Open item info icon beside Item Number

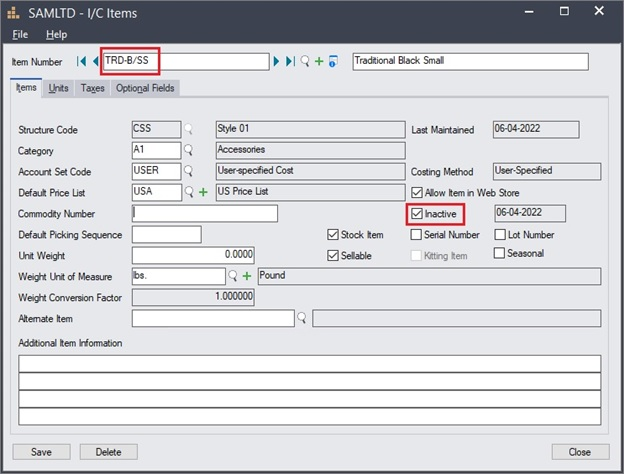pos(333,61)
